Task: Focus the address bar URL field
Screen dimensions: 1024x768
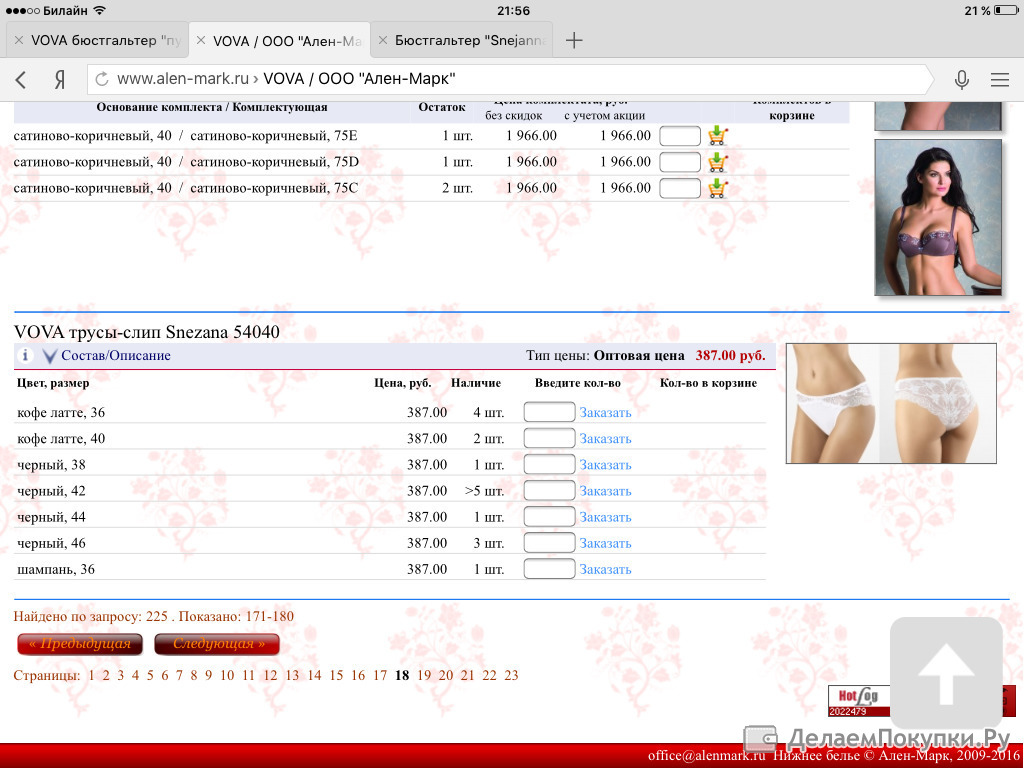Action: 509,80
